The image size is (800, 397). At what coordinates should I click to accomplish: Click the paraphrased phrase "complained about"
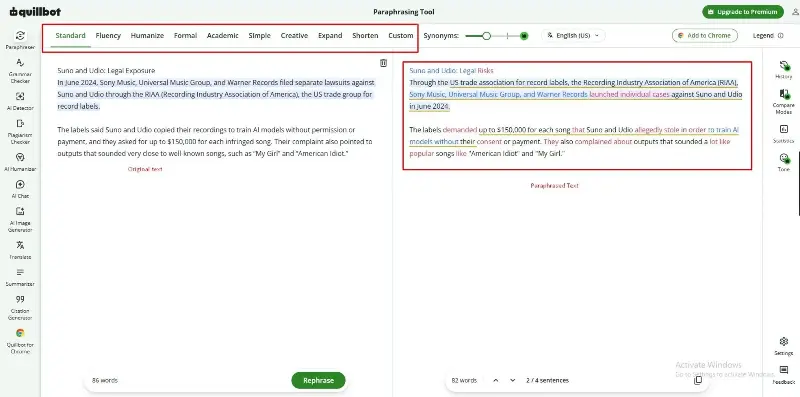603,141
